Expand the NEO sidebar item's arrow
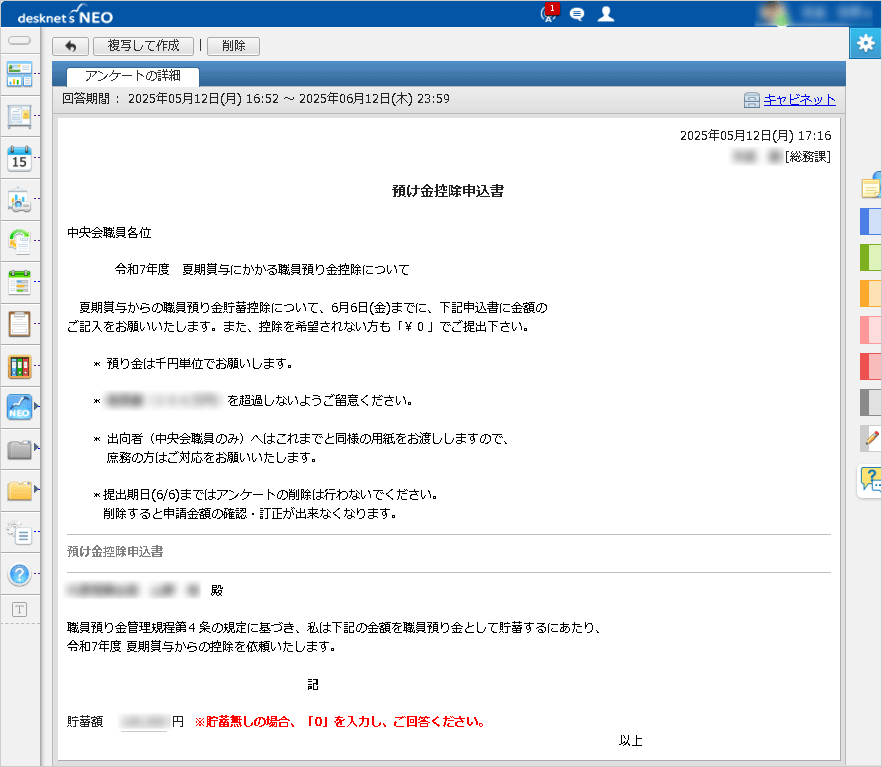 38,408
